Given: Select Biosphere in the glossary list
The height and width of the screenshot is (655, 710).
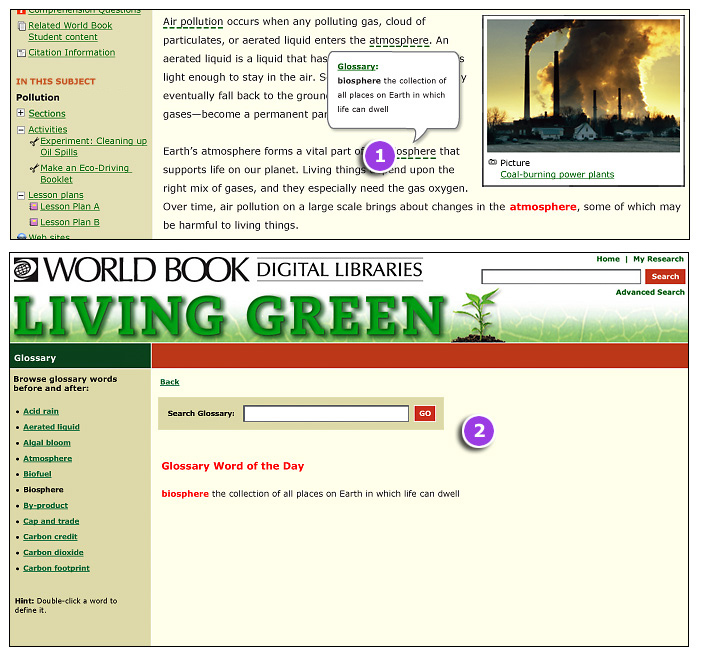Looking at the screenshot, I should click(43, 490).
